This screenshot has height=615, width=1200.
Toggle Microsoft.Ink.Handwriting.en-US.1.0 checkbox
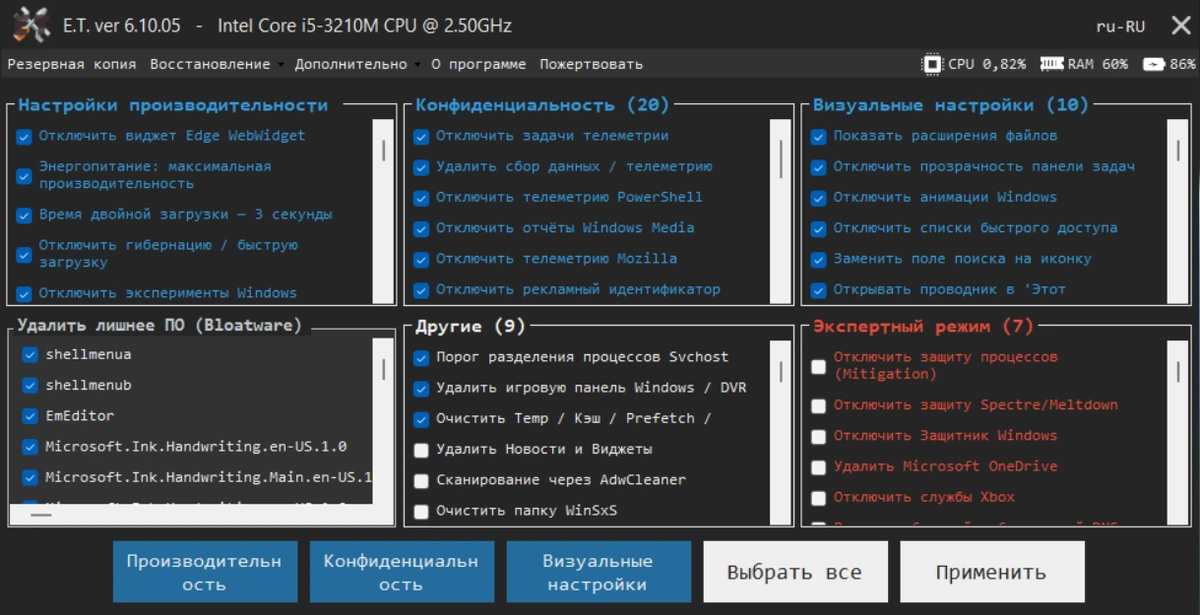pos(30,447)
